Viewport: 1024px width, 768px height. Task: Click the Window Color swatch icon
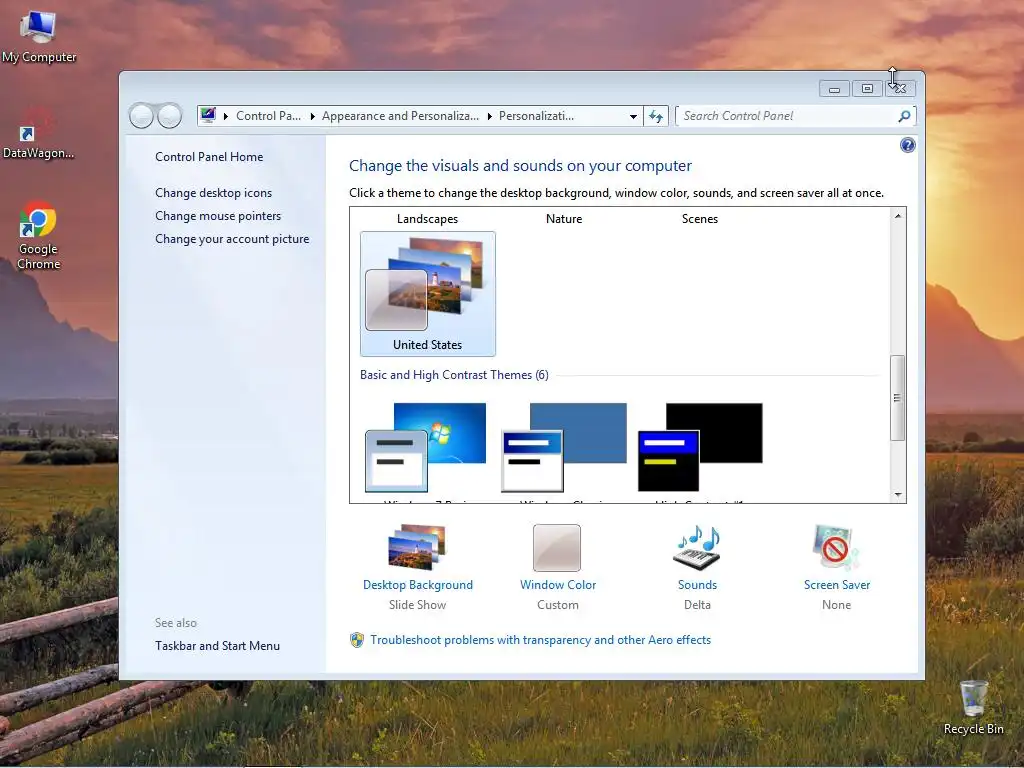(x=557, y=547)
